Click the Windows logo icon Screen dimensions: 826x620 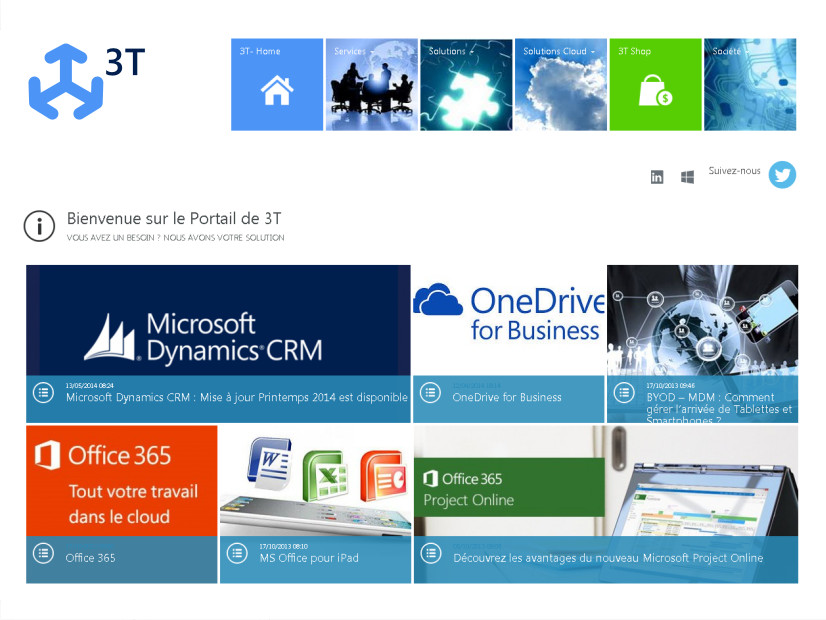[688, 177]
